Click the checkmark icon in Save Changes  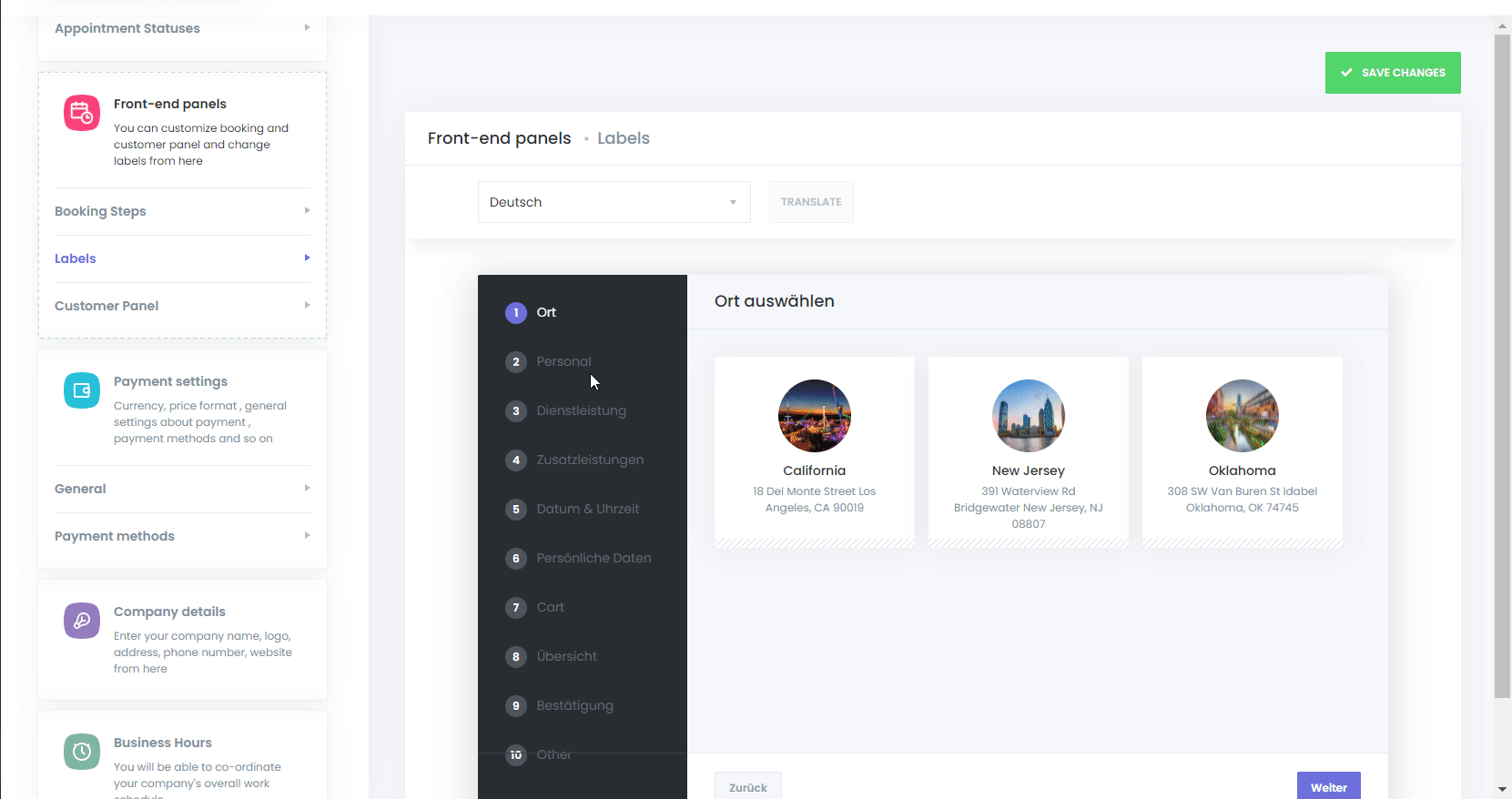1346,73
